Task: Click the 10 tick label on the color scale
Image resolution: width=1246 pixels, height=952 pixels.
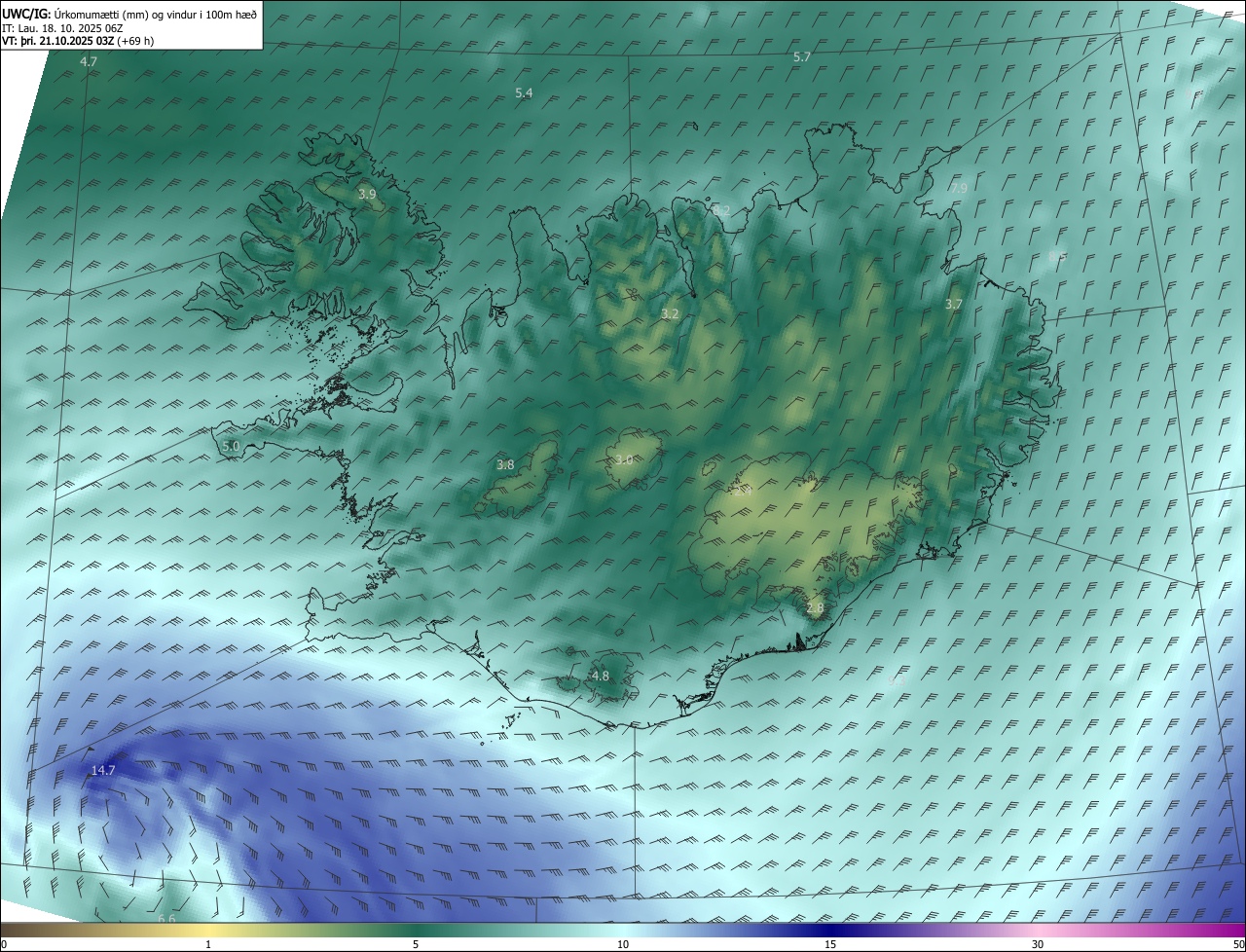Action: [x=623, y=944]
